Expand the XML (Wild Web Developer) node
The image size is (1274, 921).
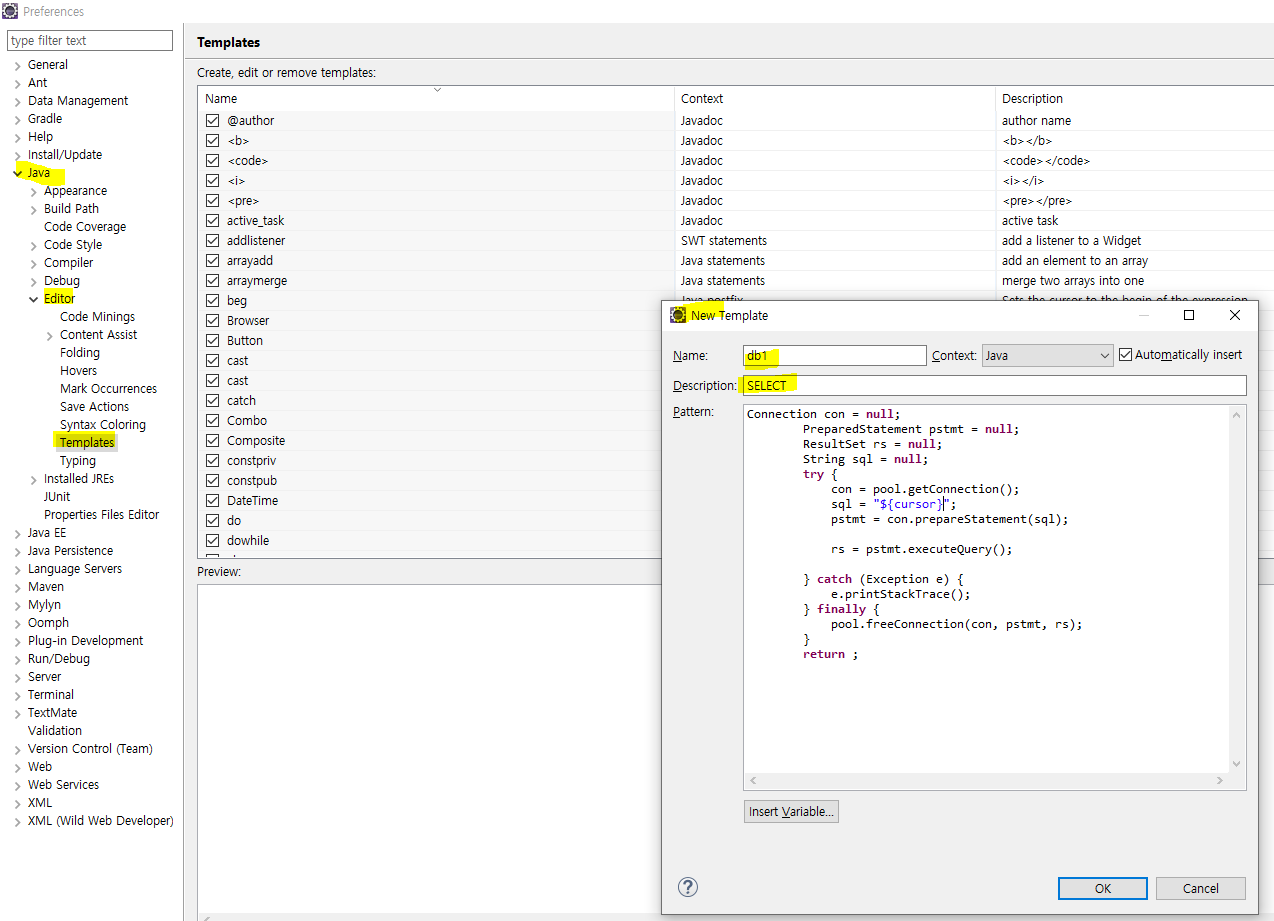(x=18, y=821)
